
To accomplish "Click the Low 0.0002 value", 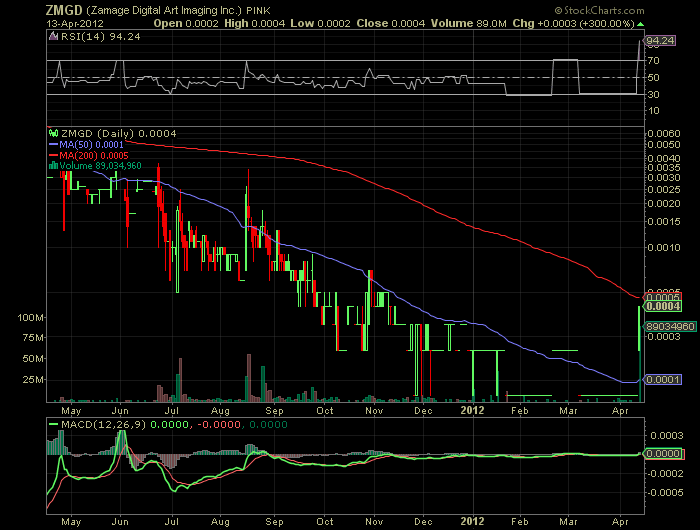I will (x=321, y=24).
